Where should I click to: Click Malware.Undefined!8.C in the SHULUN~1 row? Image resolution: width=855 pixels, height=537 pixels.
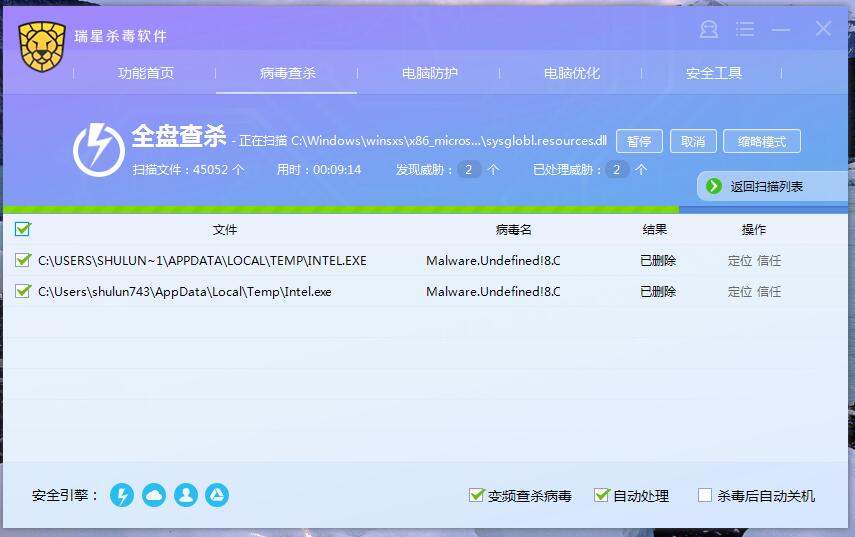click(x=493, y=261)
